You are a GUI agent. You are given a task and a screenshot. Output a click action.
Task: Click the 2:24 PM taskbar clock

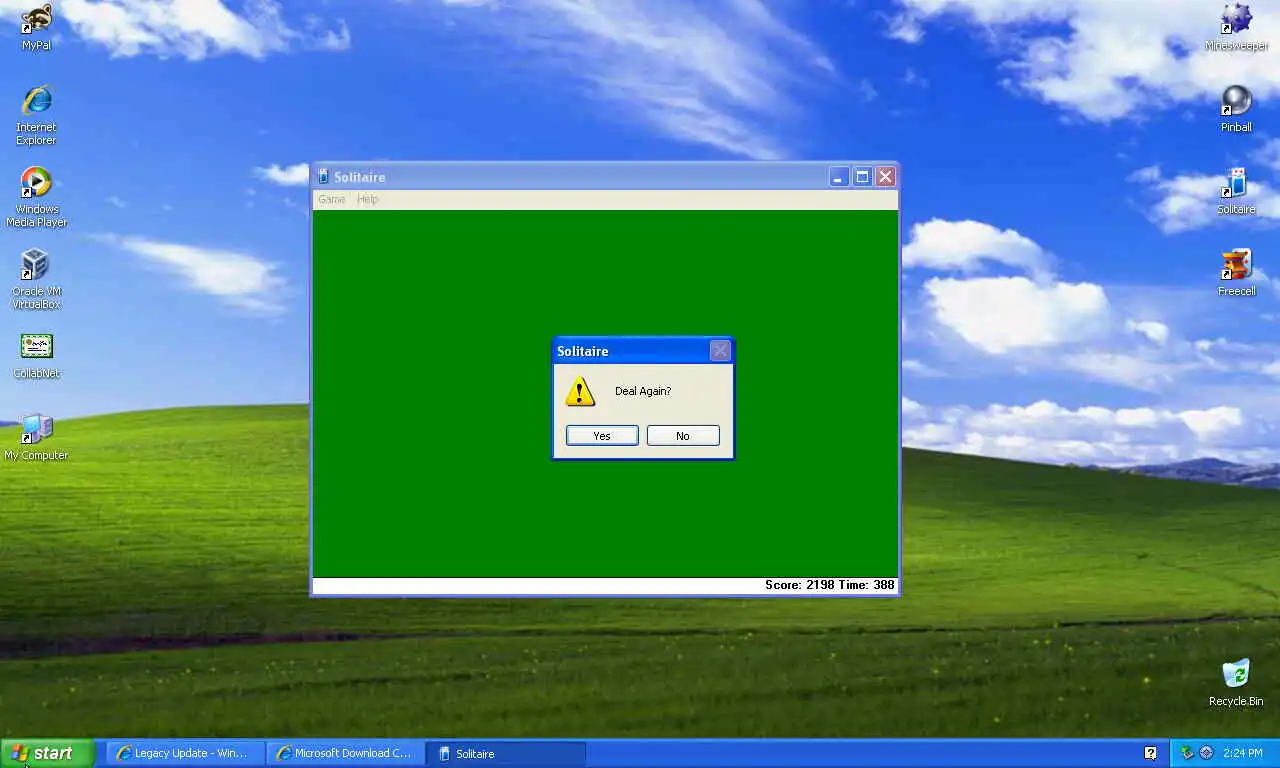(1242, 753)
